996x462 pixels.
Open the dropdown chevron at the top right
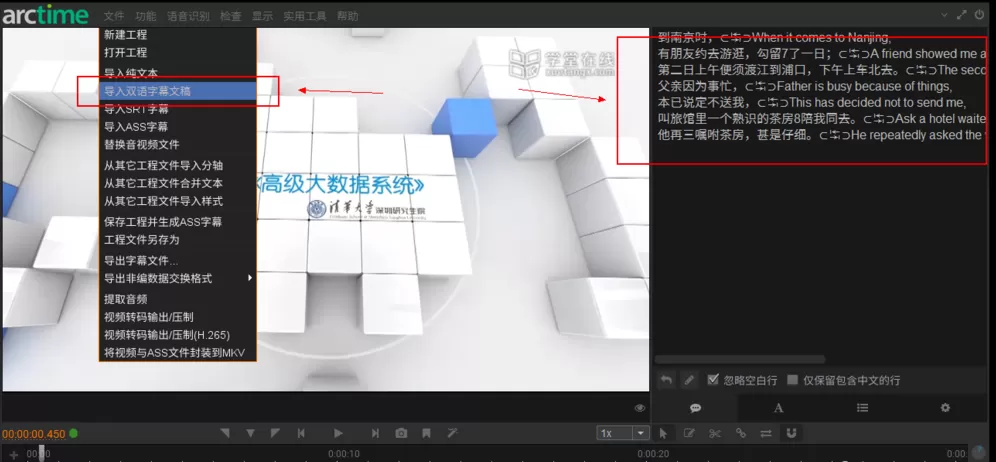tap(945, 14)
